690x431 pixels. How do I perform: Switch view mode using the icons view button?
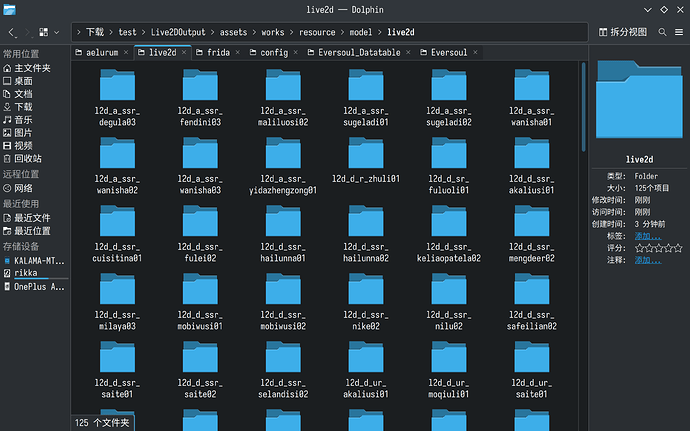(x=44, y=32)
